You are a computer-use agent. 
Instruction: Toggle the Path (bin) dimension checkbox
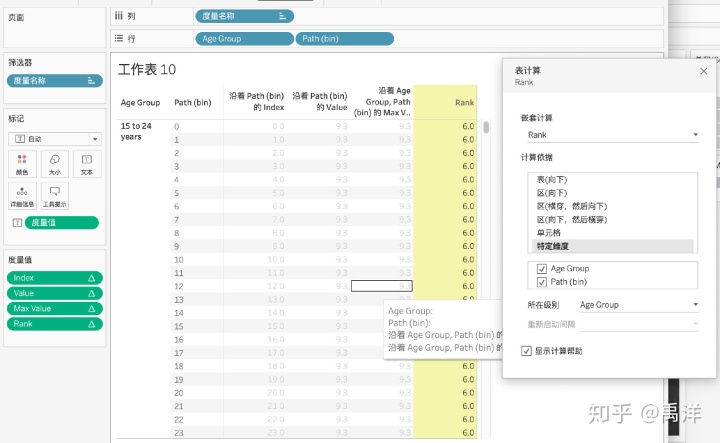(542, 282)
